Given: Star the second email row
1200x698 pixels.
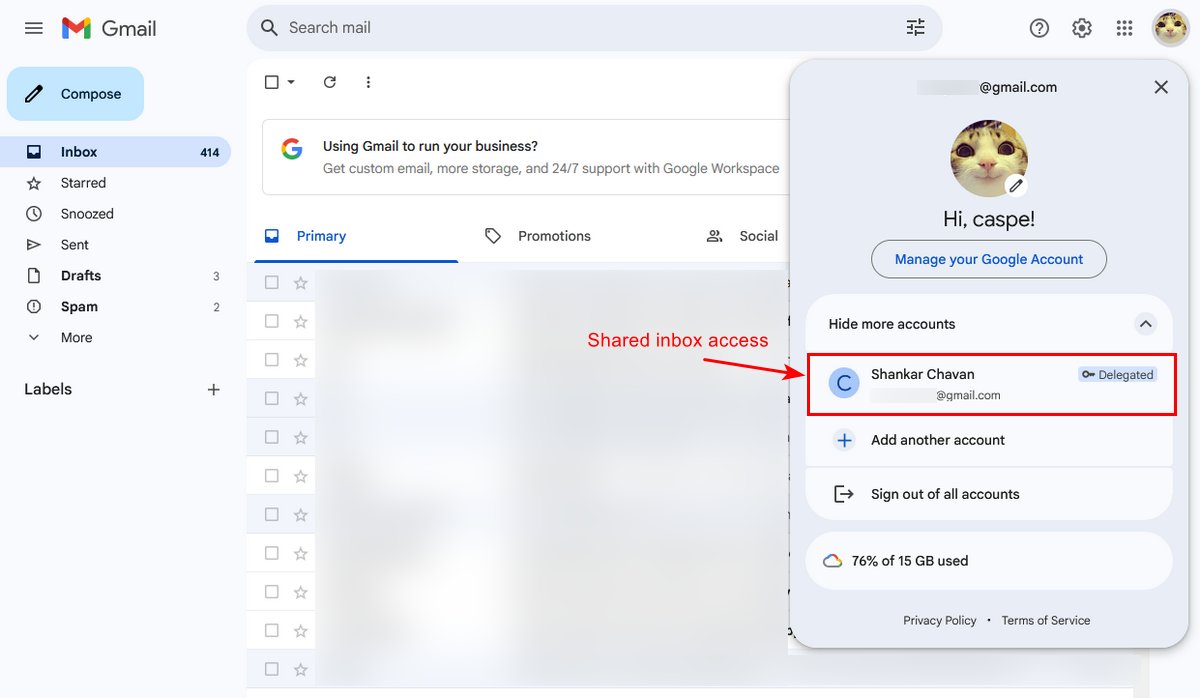Looking at the screenshot, I should tap(300, 321).
